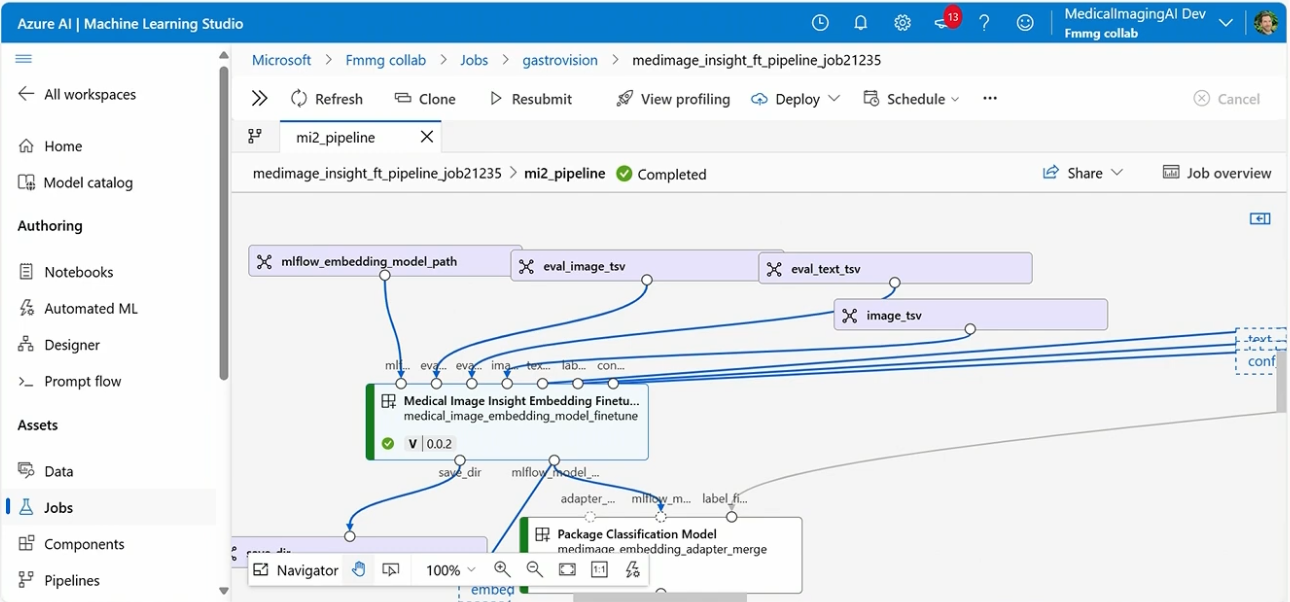Open Notebooks in sidebar
The width and height of the screenshot is (1290, 602).
tap(66, 272)
